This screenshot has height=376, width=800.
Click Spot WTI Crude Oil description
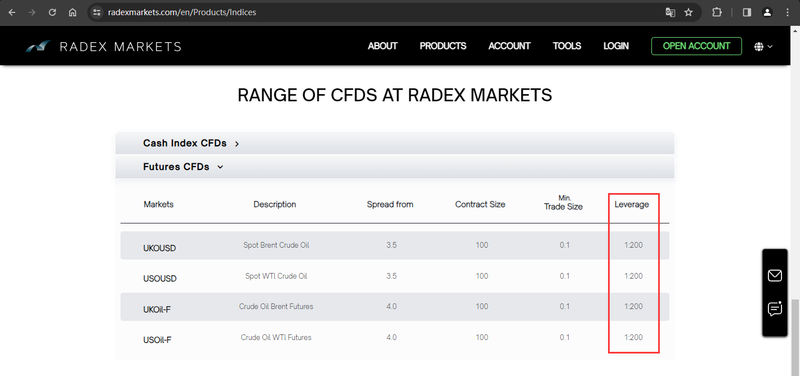(276, 276)
